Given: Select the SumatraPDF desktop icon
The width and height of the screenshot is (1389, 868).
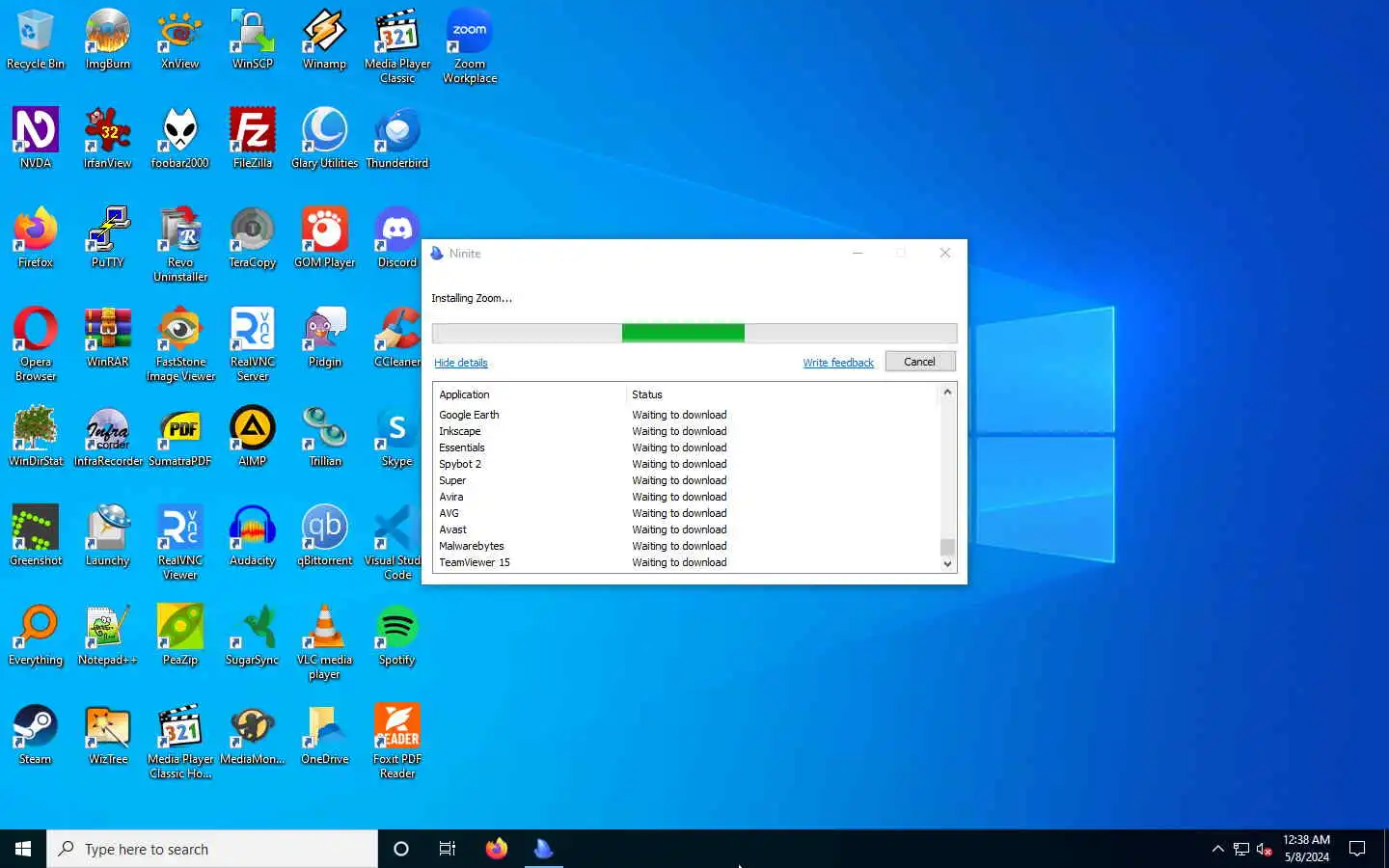Looking at the screenshot, I should [x=179, y=436].
